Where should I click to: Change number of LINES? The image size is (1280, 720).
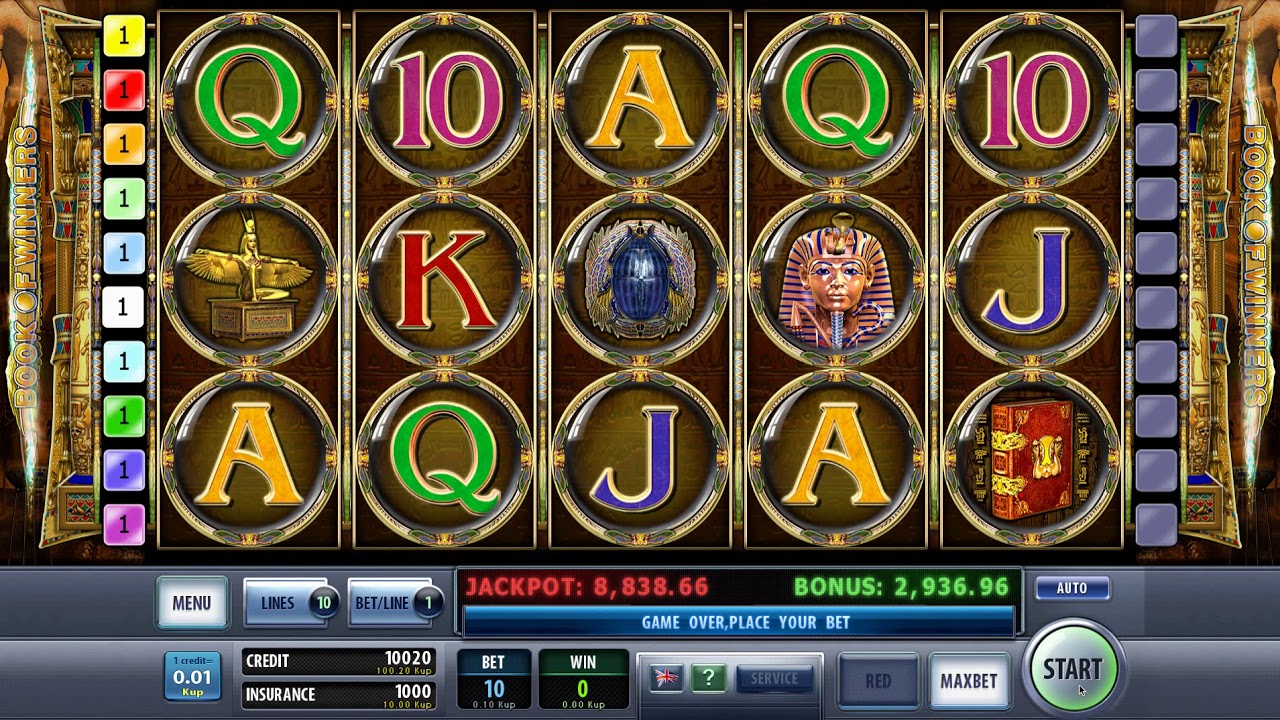click(289, 603)
